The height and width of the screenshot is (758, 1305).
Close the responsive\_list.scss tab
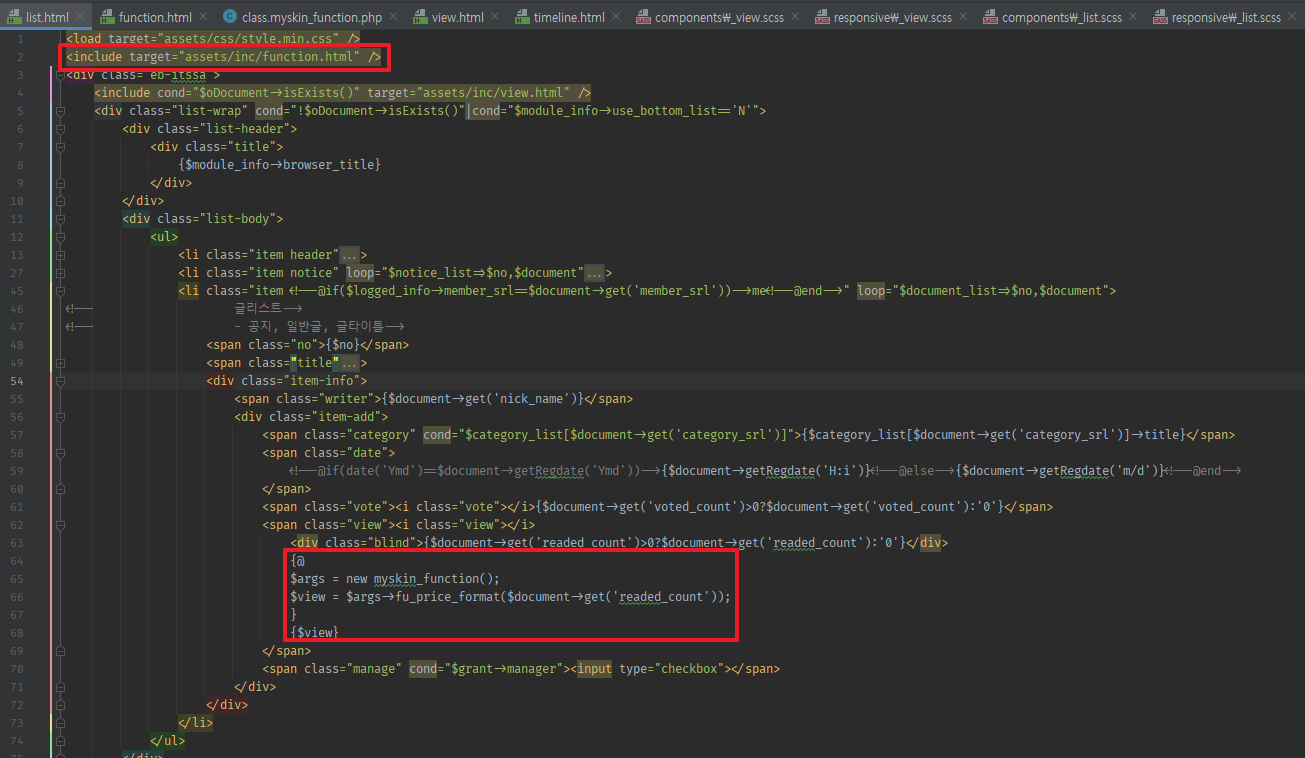click(x=1292, y=17)
